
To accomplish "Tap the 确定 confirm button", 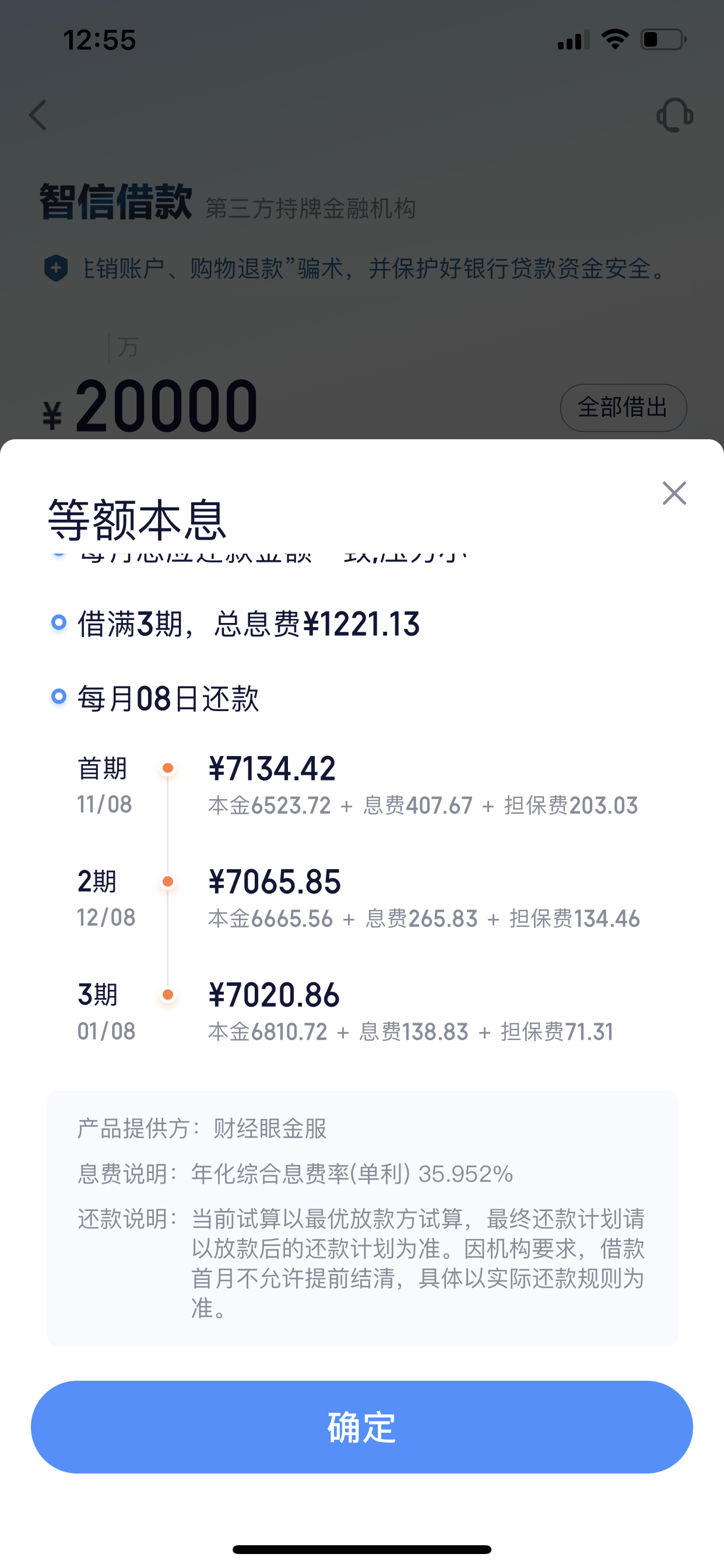I will [x=362, y=1427].
